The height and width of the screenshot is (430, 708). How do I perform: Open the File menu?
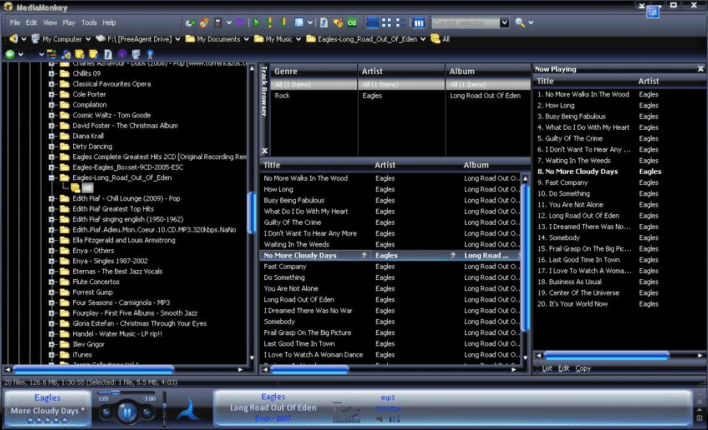point(15,23)
